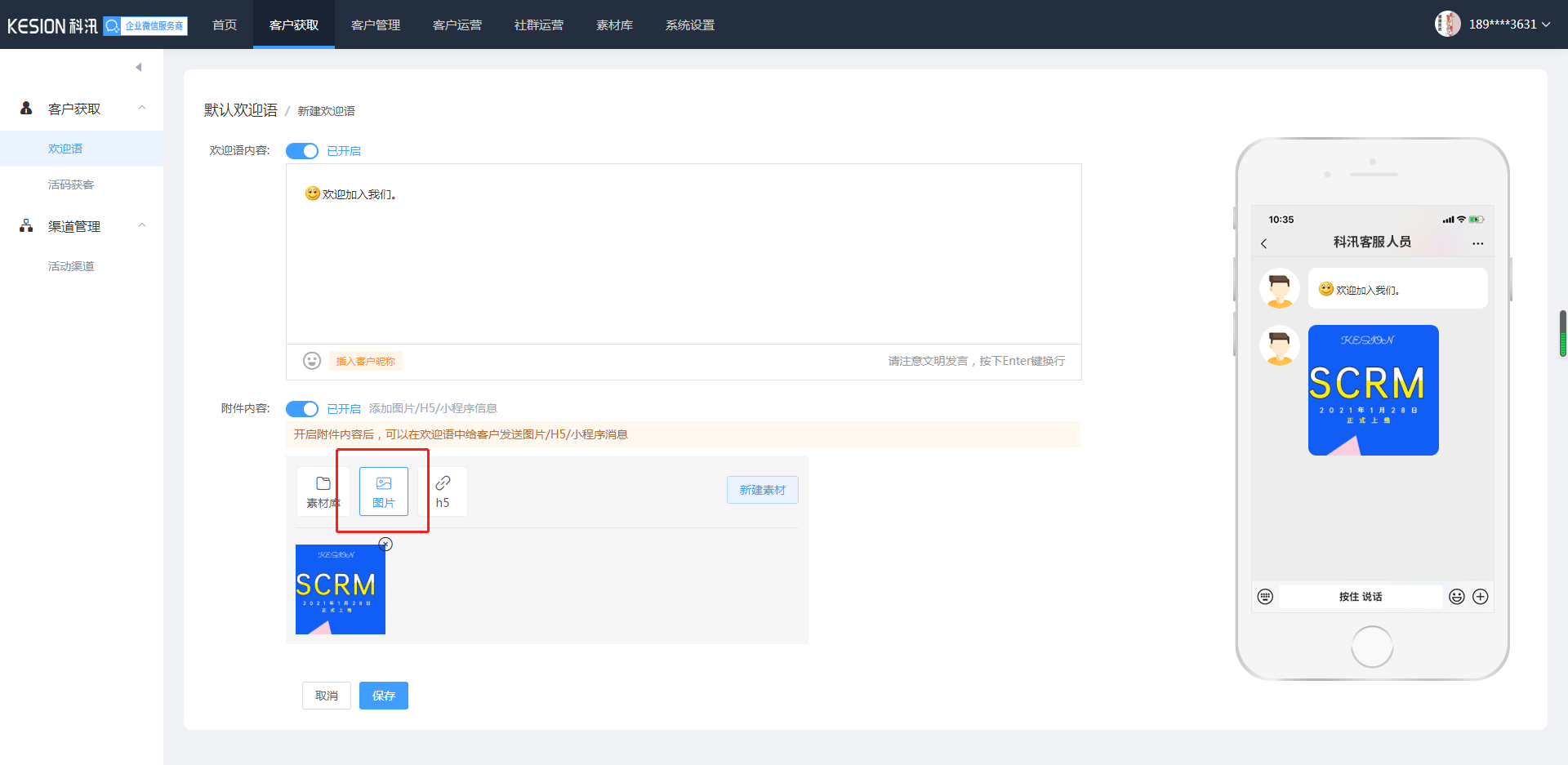The height and width of the screenshot is (765, 1568).
Task: Click the back arrow in the phone preview
Action: [1264, 243]
